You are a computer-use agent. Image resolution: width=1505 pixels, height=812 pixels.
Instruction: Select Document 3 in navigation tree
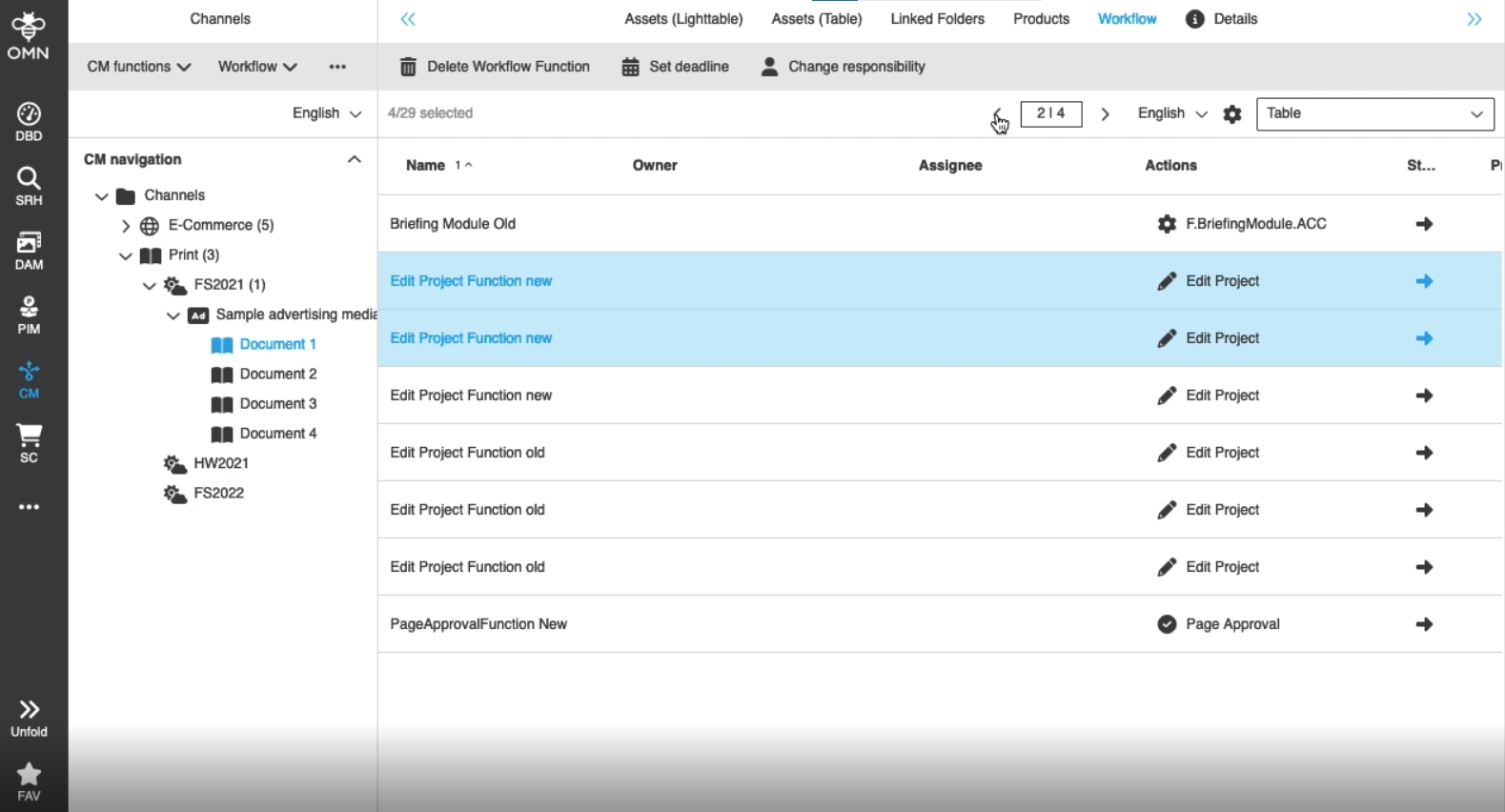[x=277, y=404]
